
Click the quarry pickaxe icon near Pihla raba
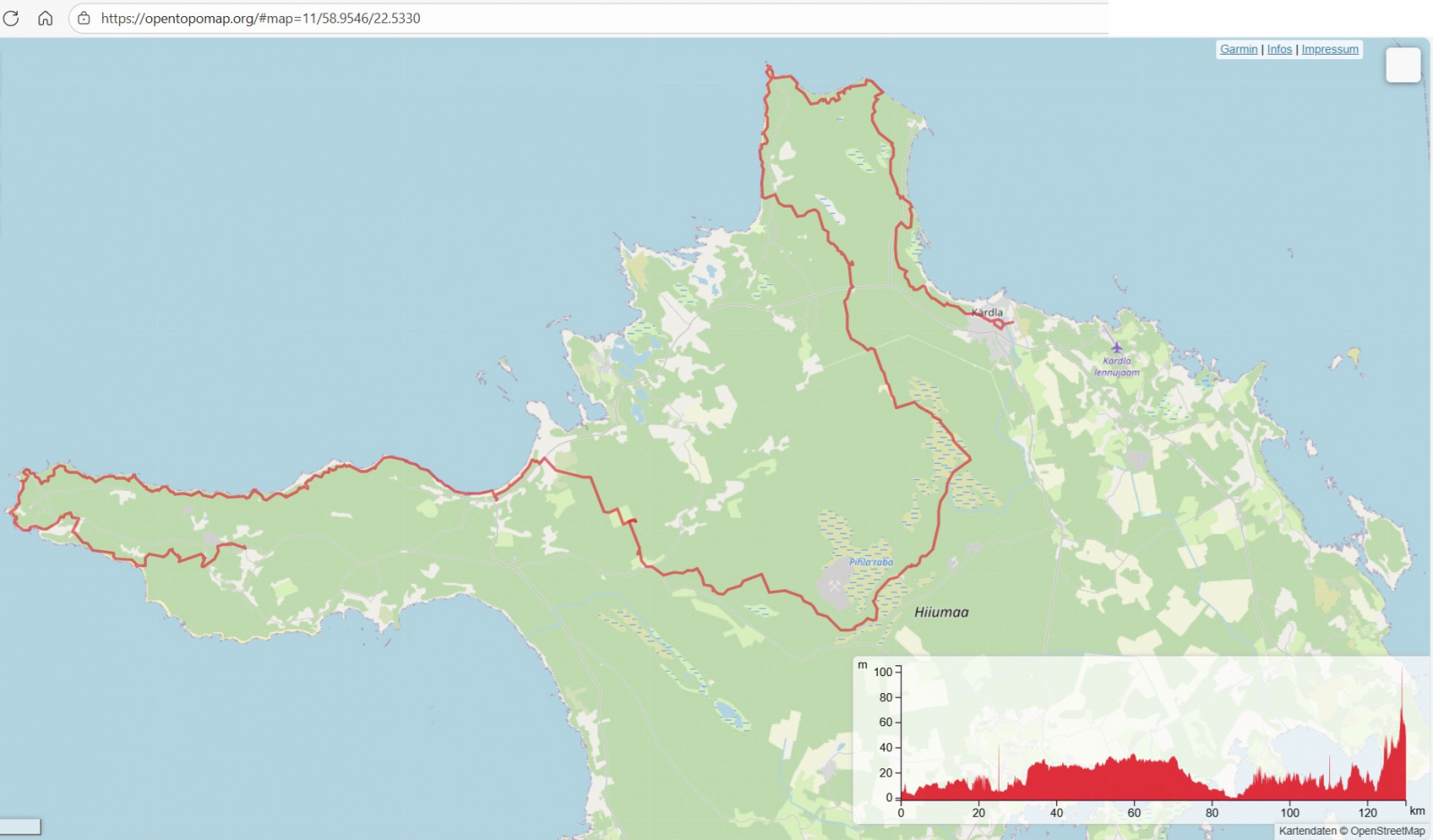coord(835,587)
